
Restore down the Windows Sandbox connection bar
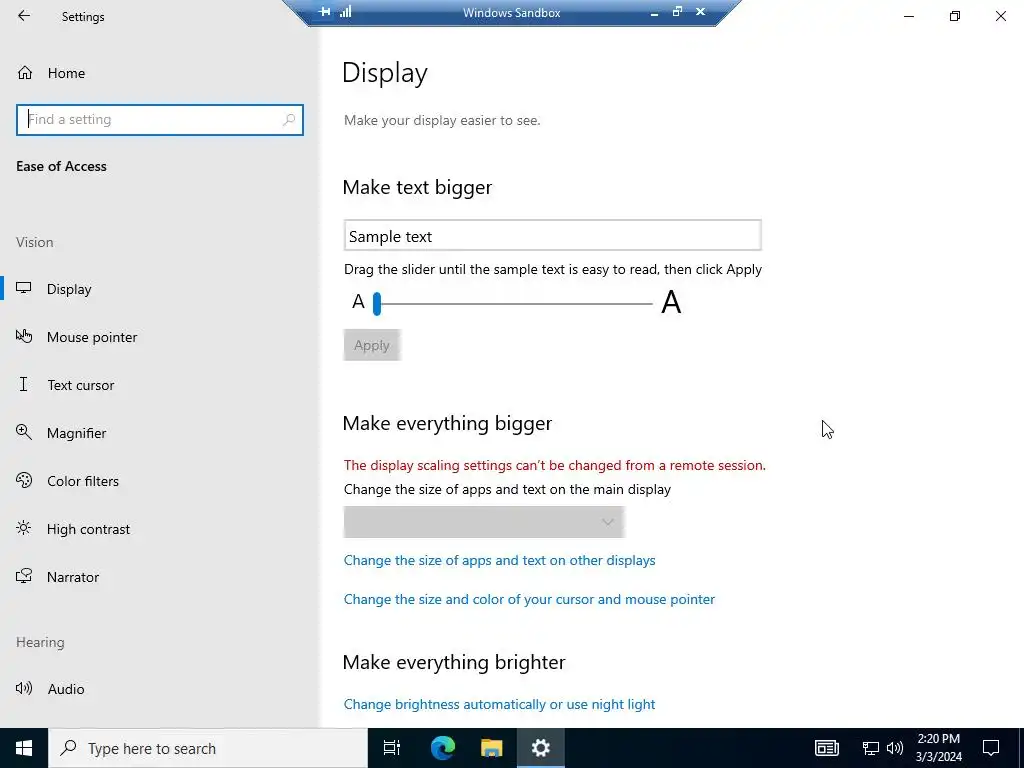click(677, 12)
